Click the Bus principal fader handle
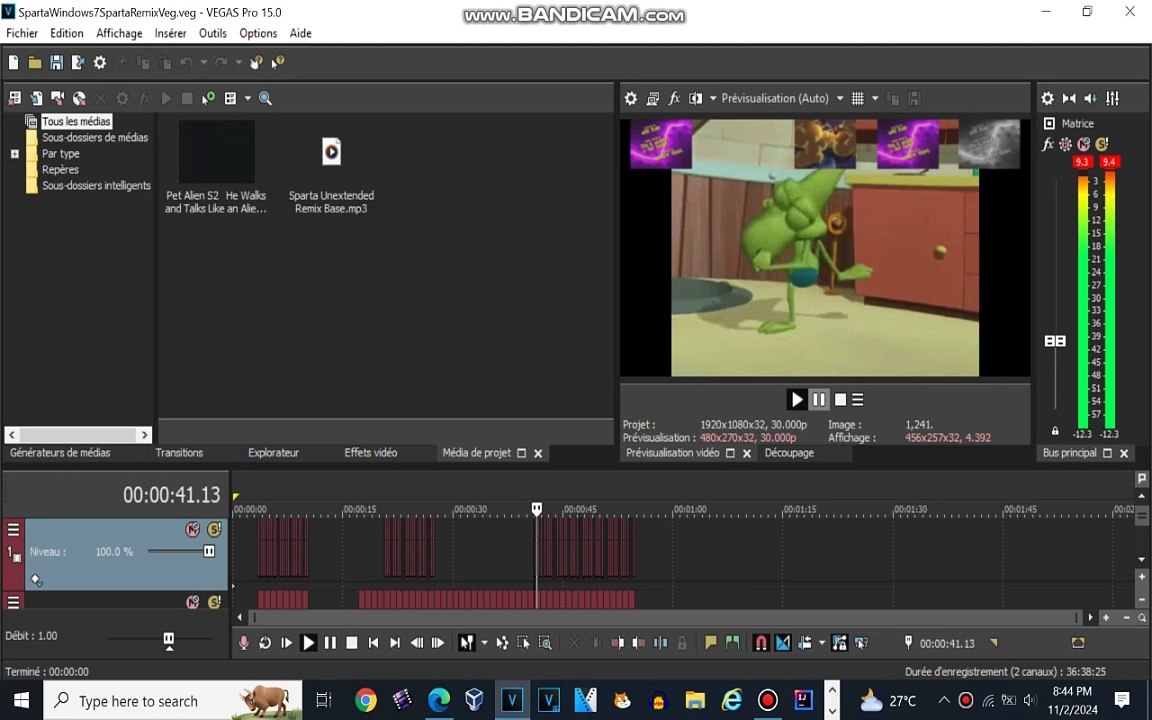 click(1055, 341)
